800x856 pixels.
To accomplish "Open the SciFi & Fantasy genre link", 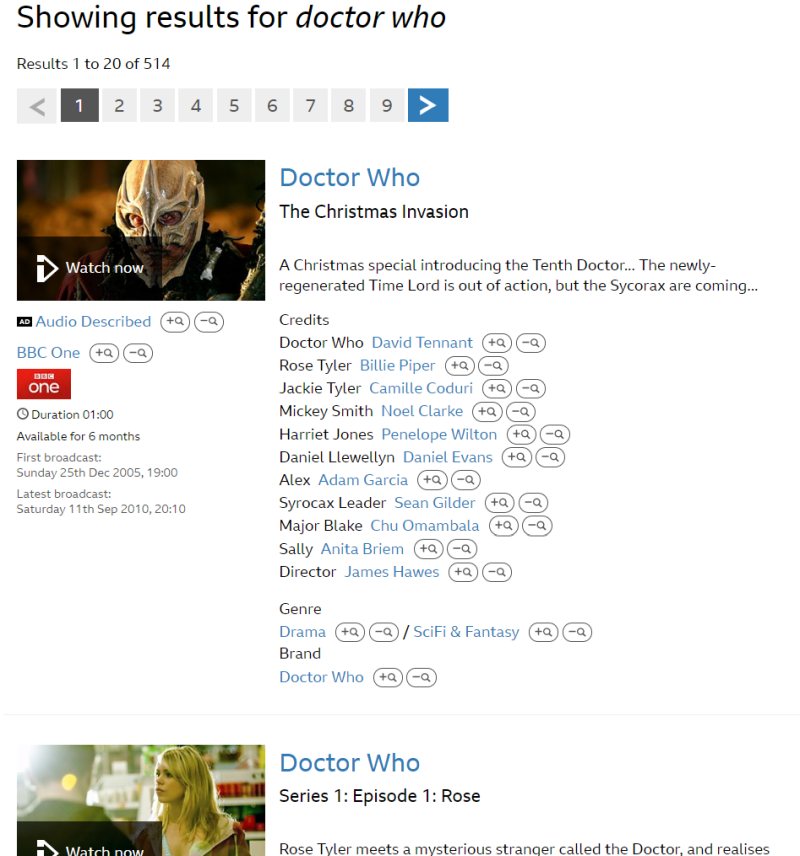I will [x=466, y=632].
